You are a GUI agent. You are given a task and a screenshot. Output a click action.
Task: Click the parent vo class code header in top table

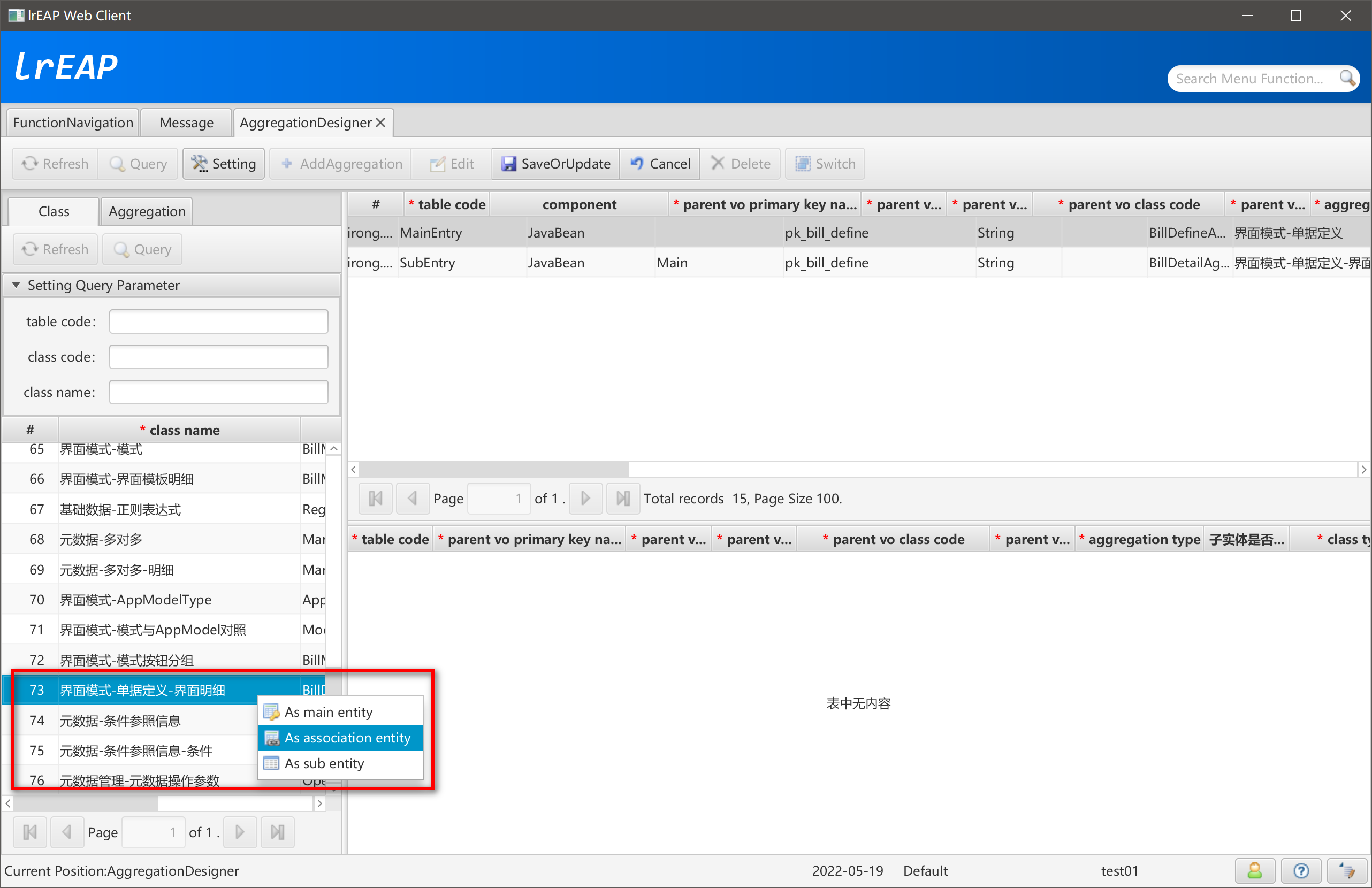point(1129,204)
